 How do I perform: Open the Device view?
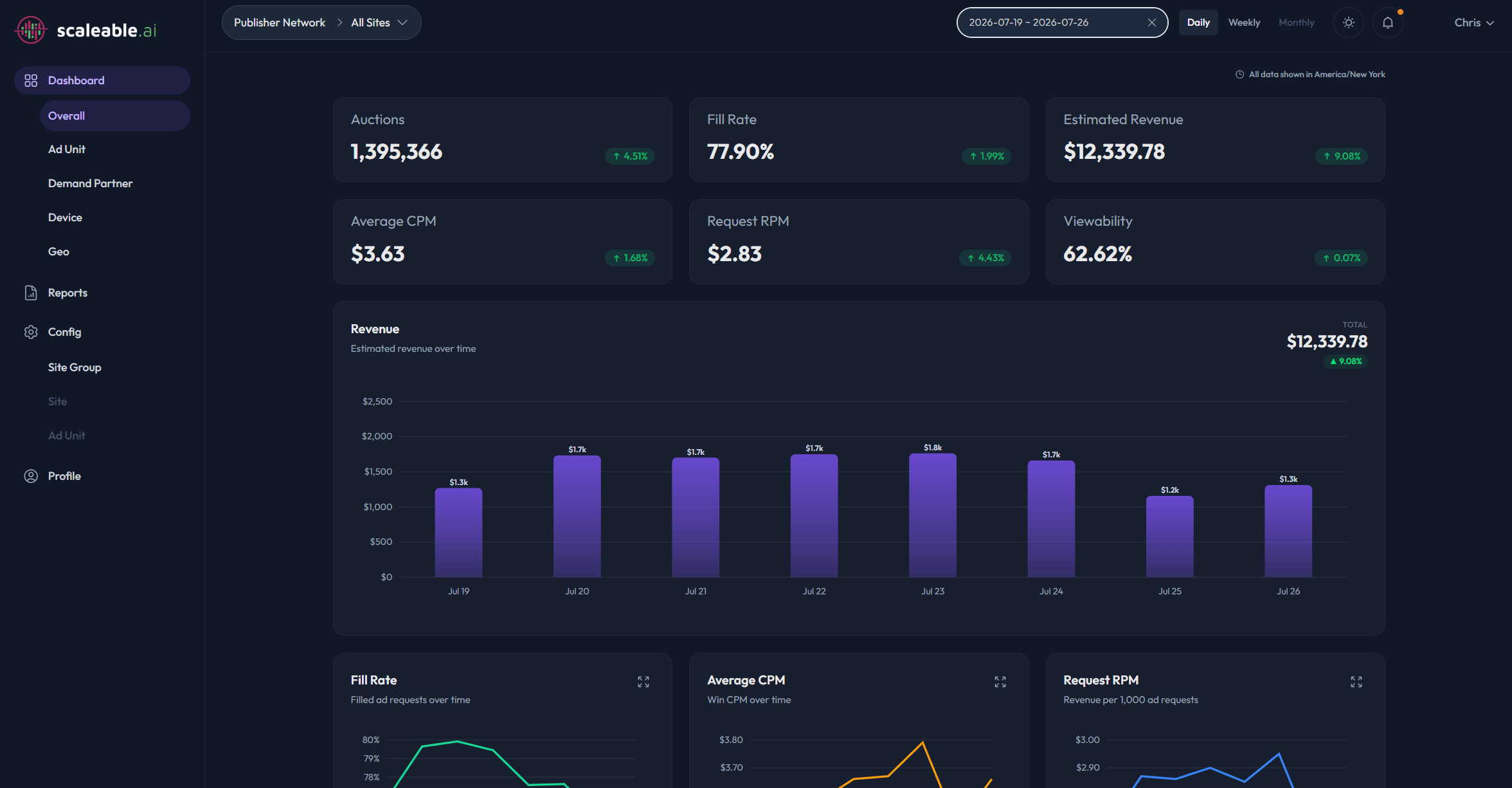(x=65, y=217)
